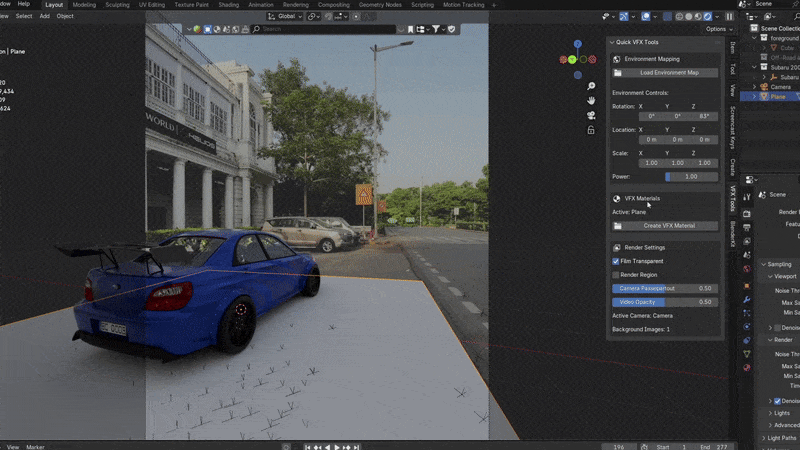Click jump to end frame button
This screenshot has height=450, width=800.
[x=357, y=447]
